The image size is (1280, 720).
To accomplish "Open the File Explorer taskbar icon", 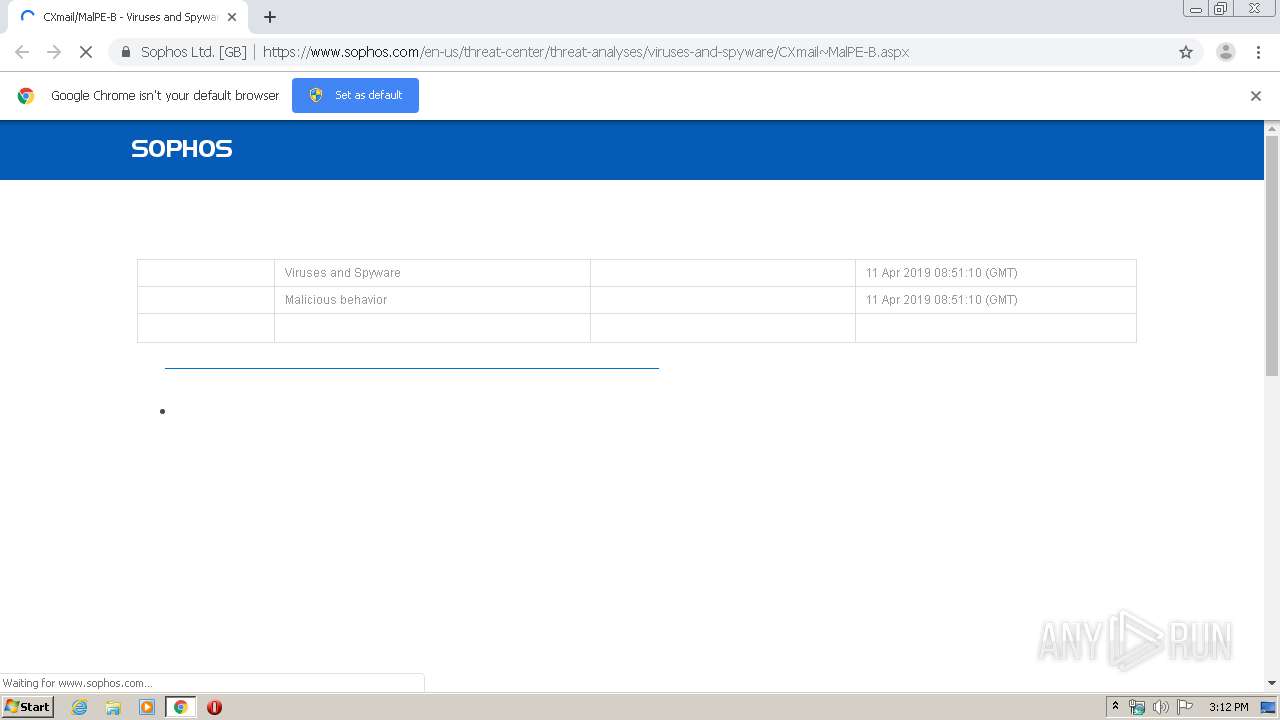I will tap(113, 707).
